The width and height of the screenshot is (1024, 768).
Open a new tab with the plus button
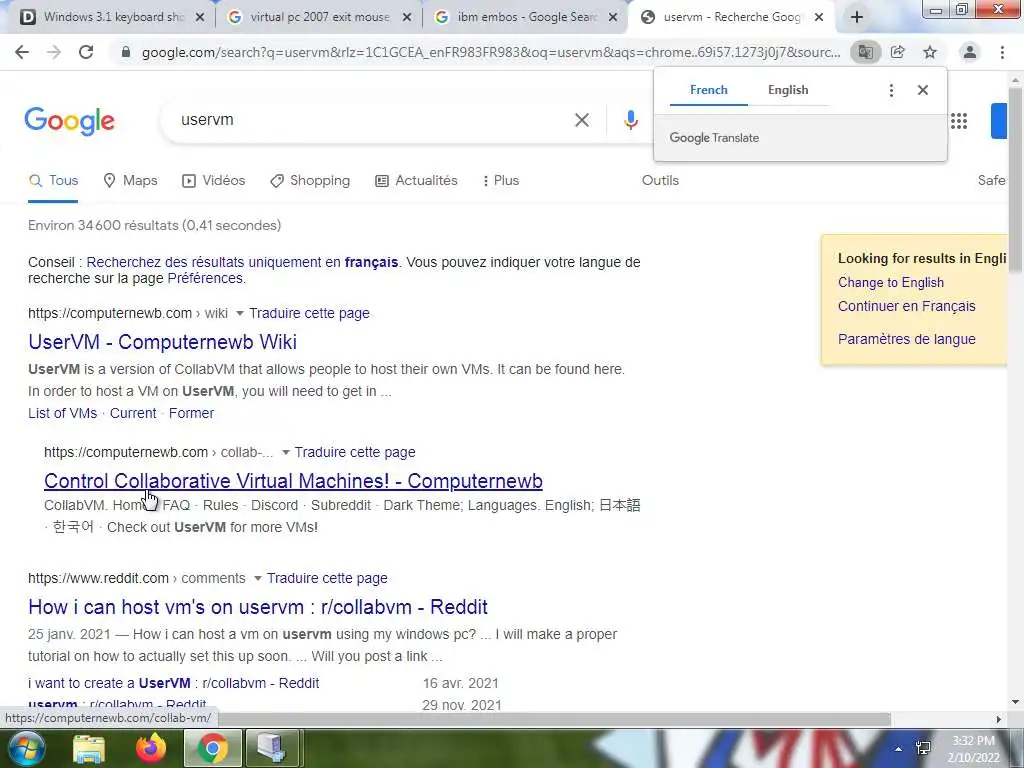click(857, 18)
